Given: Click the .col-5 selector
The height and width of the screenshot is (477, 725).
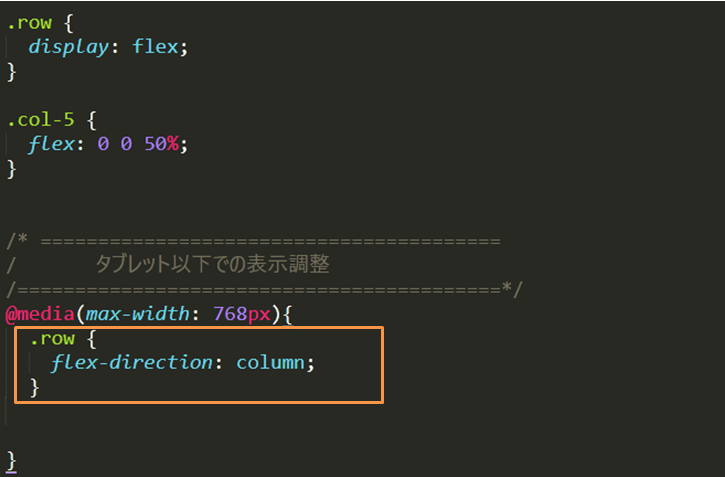Looking at the screenshot, I should click(41, 120).
